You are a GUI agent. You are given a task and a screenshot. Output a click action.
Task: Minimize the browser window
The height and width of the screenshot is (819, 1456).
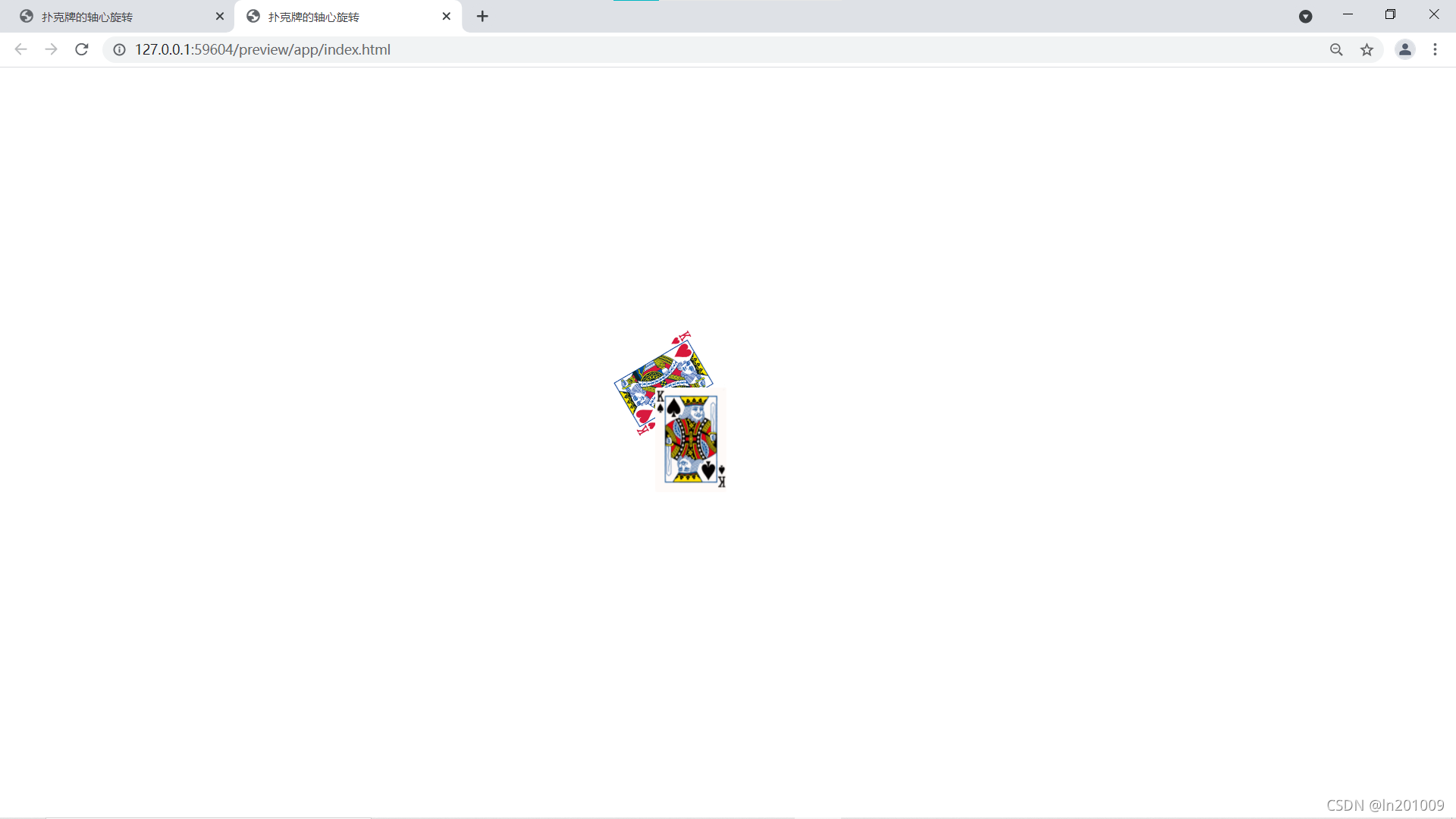[x=1348, y=14]
